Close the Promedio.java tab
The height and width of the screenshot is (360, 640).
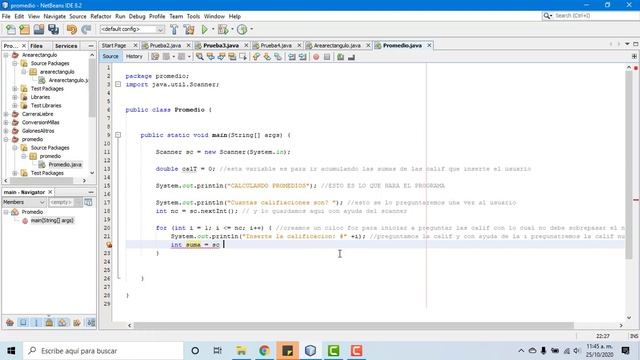tap(429, 45)
